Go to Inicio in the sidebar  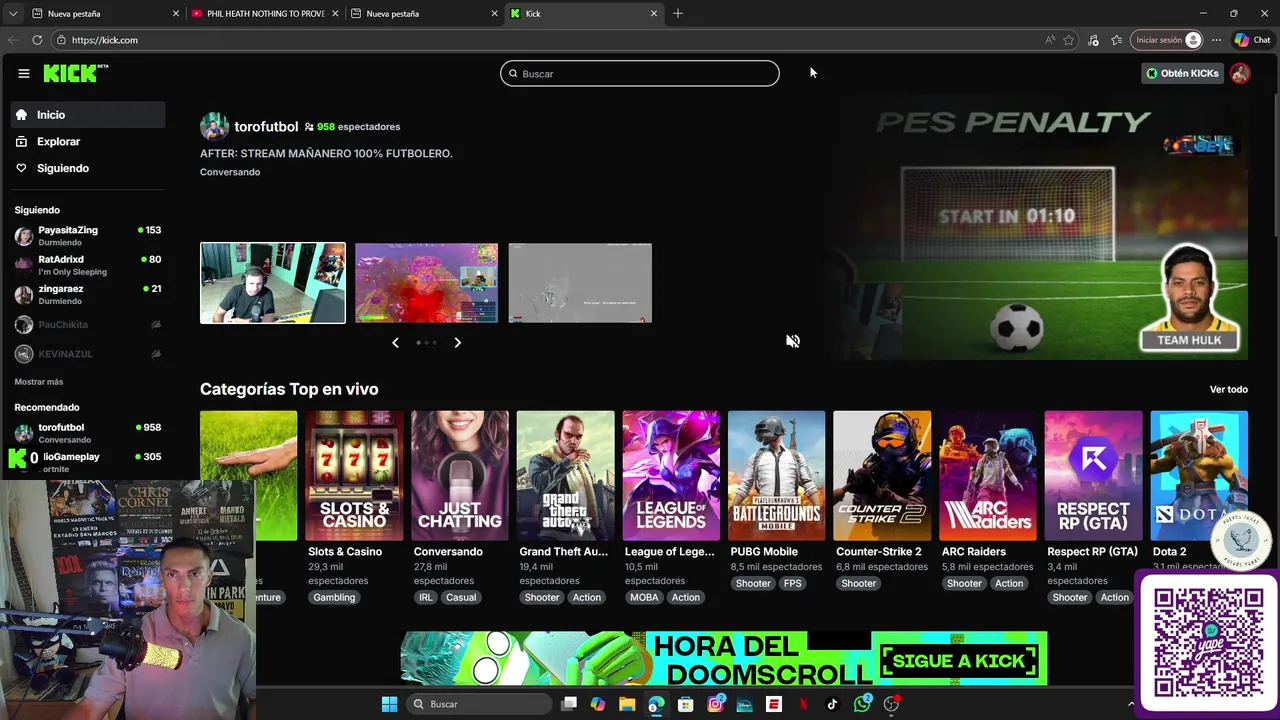tap(88, 115)
